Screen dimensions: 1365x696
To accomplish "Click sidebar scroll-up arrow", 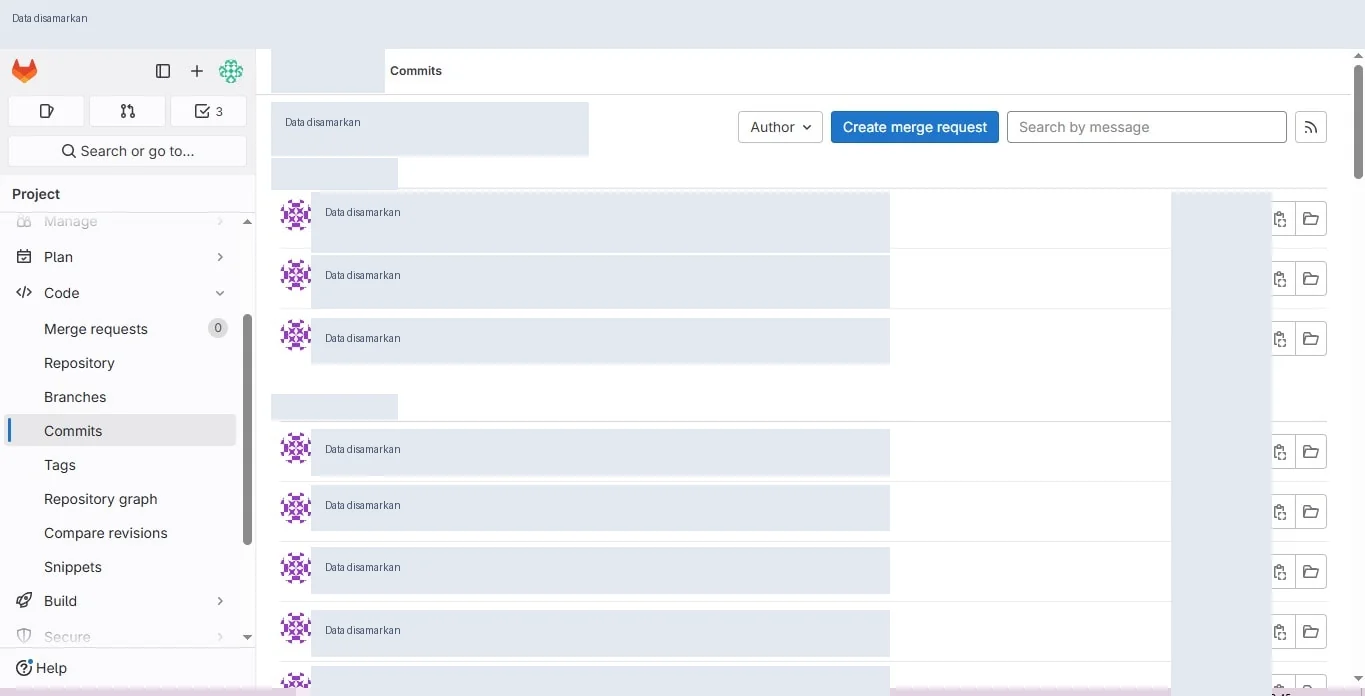I will (x=248, y=221).
